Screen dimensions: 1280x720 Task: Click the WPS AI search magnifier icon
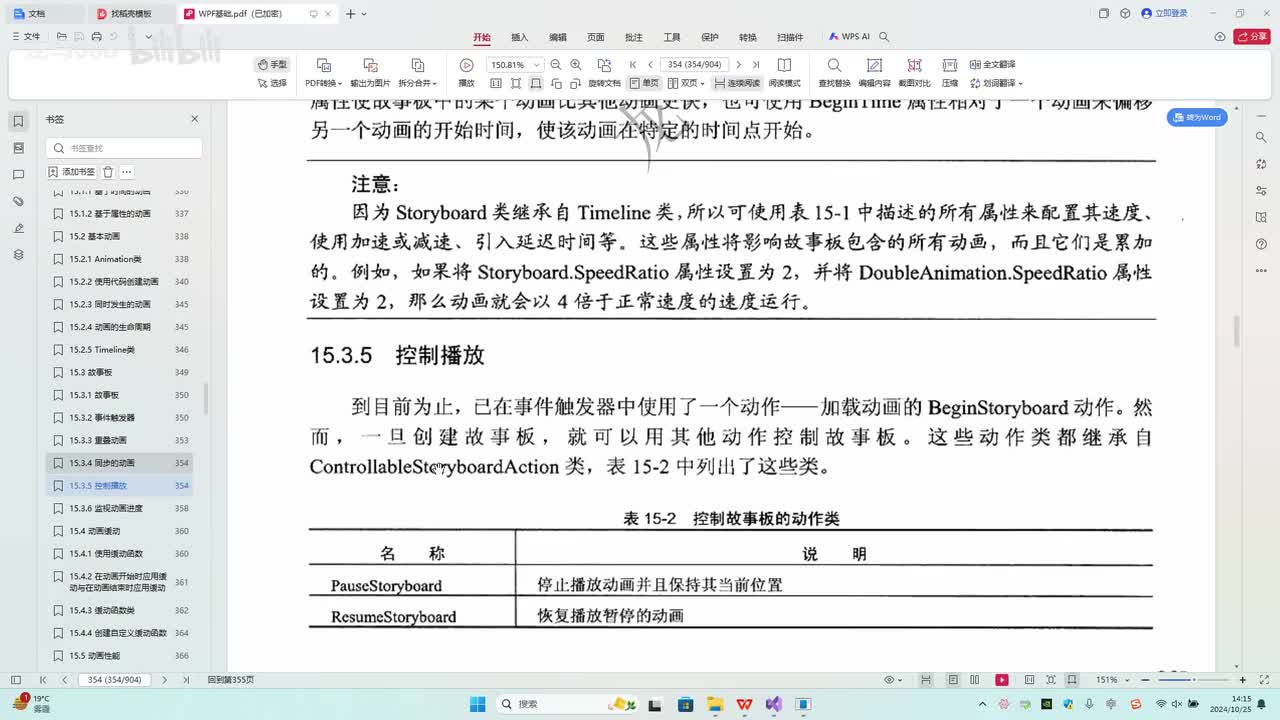pos(883,37)
